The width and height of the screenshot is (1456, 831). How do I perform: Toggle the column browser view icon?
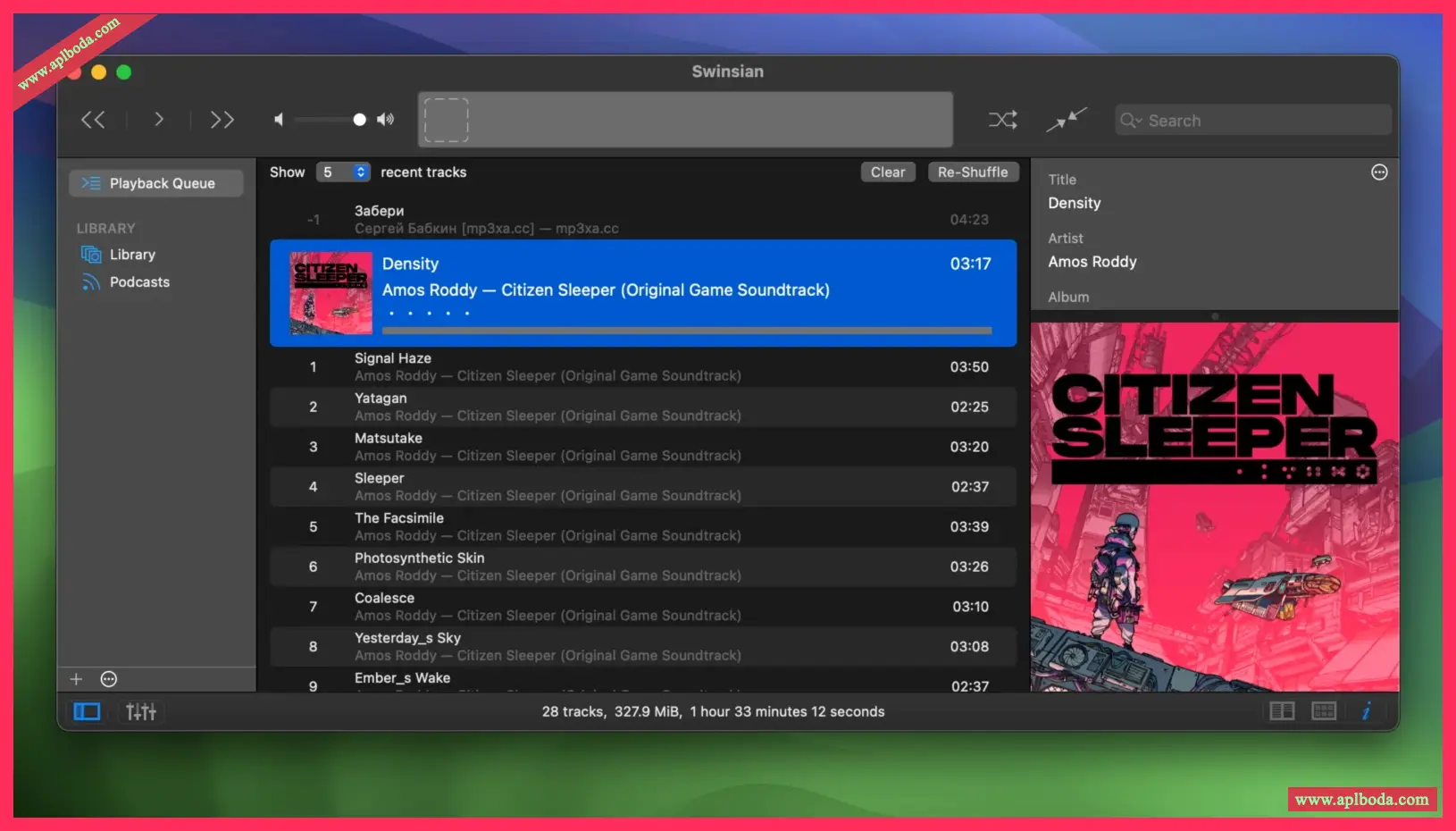1282,711
